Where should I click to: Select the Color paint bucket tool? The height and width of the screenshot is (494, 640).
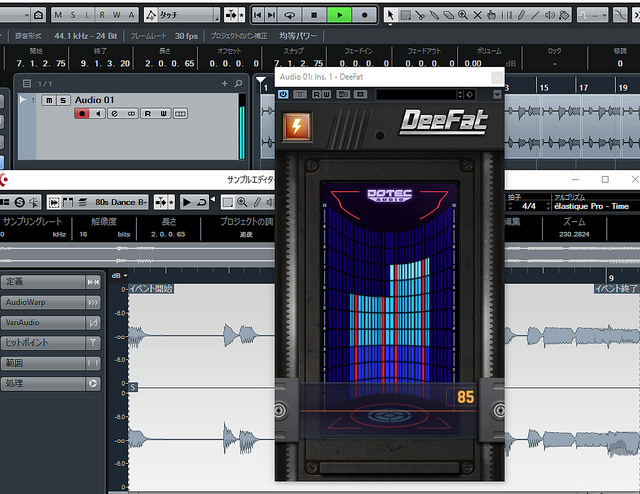pos(564,16)
